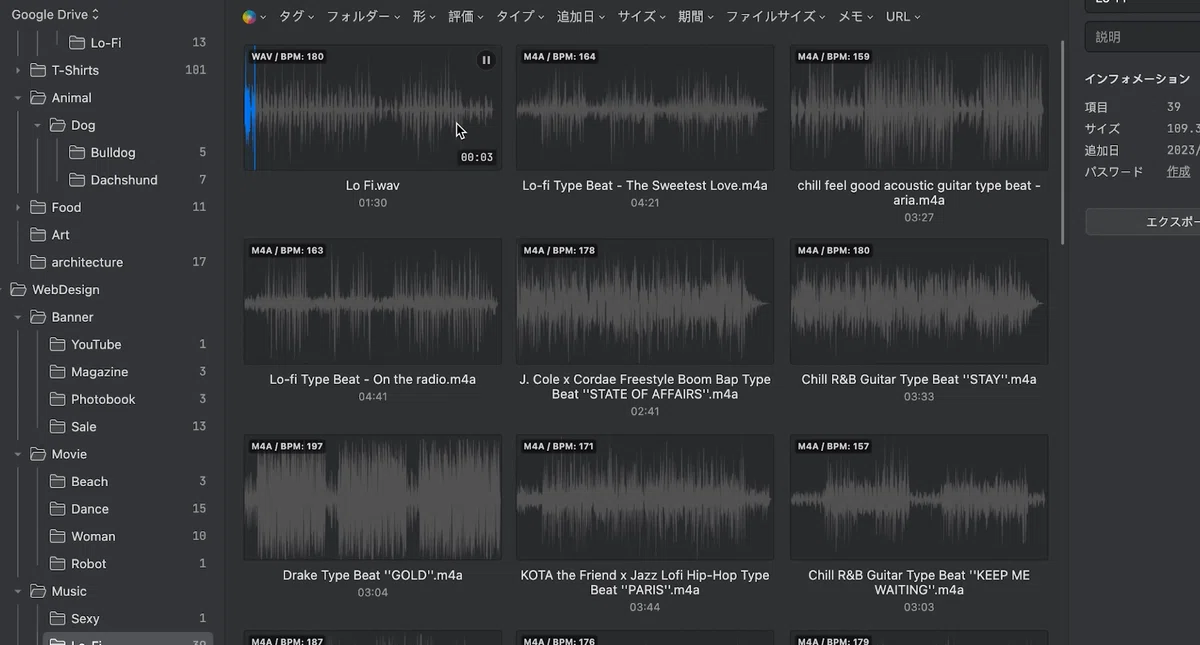1200x645 pixels.
Task: Select Lo-fi Type Beat The Sweetest Love waveform
Action: [x=645, y=108]
